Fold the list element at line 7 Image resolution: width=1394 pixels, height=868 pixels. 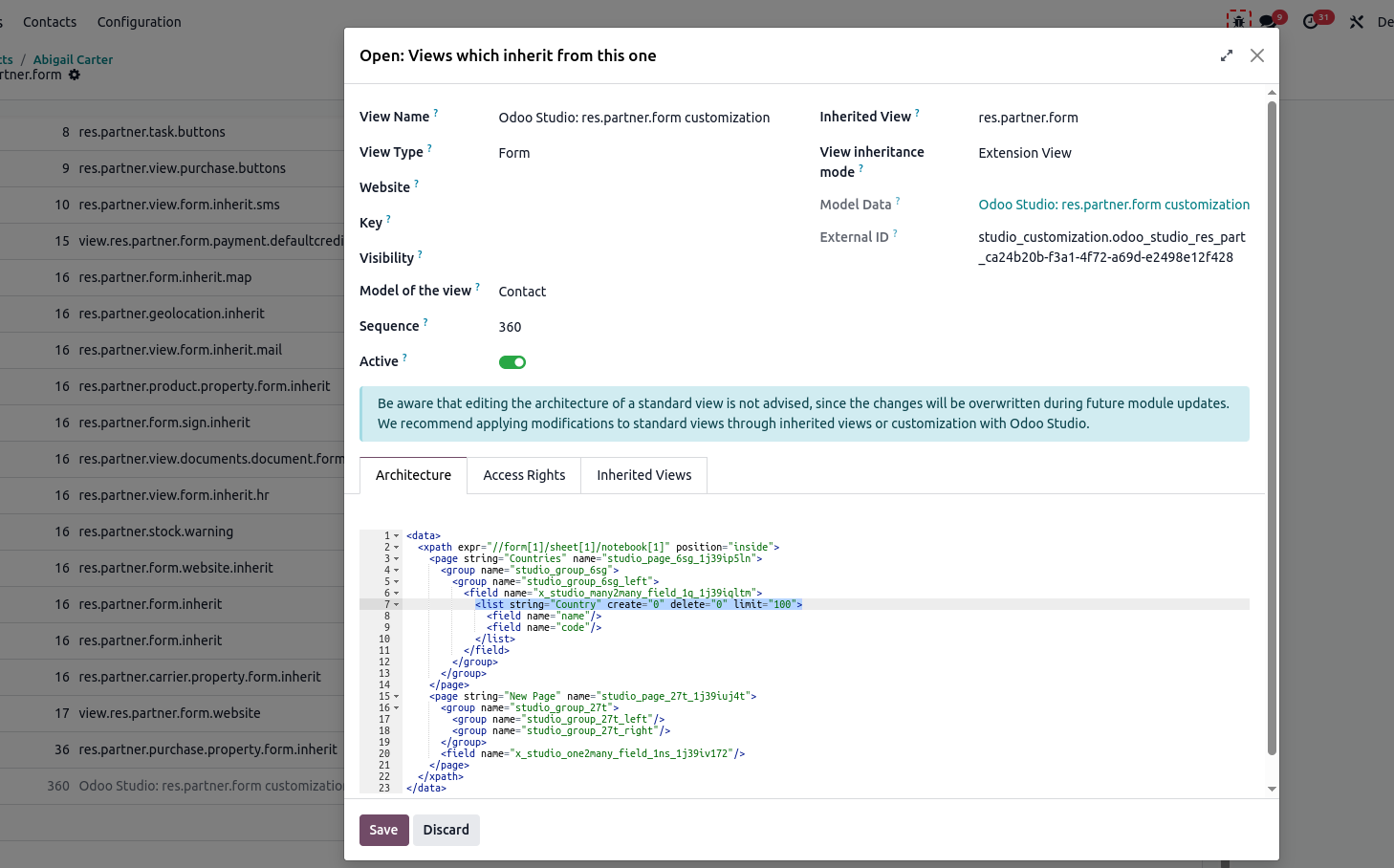pyautogui.click(x=397, y=605)
